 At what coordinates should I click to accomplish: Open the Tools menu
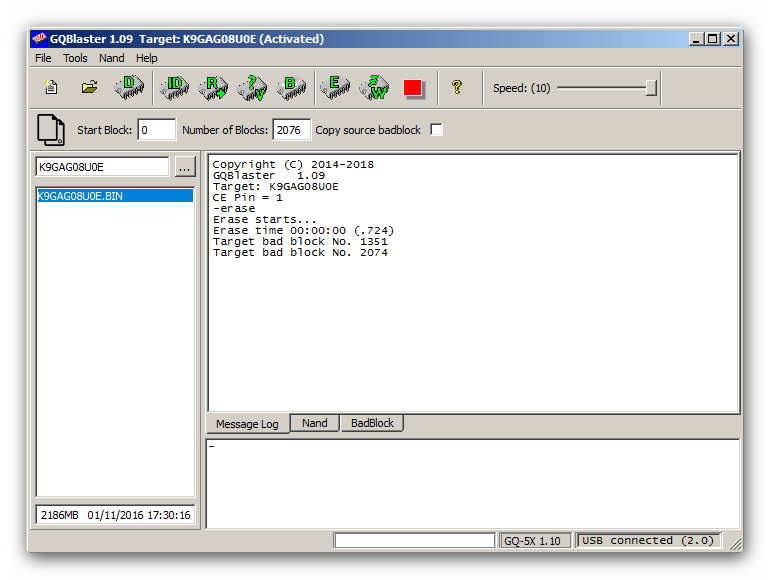[x=75, y=58]
